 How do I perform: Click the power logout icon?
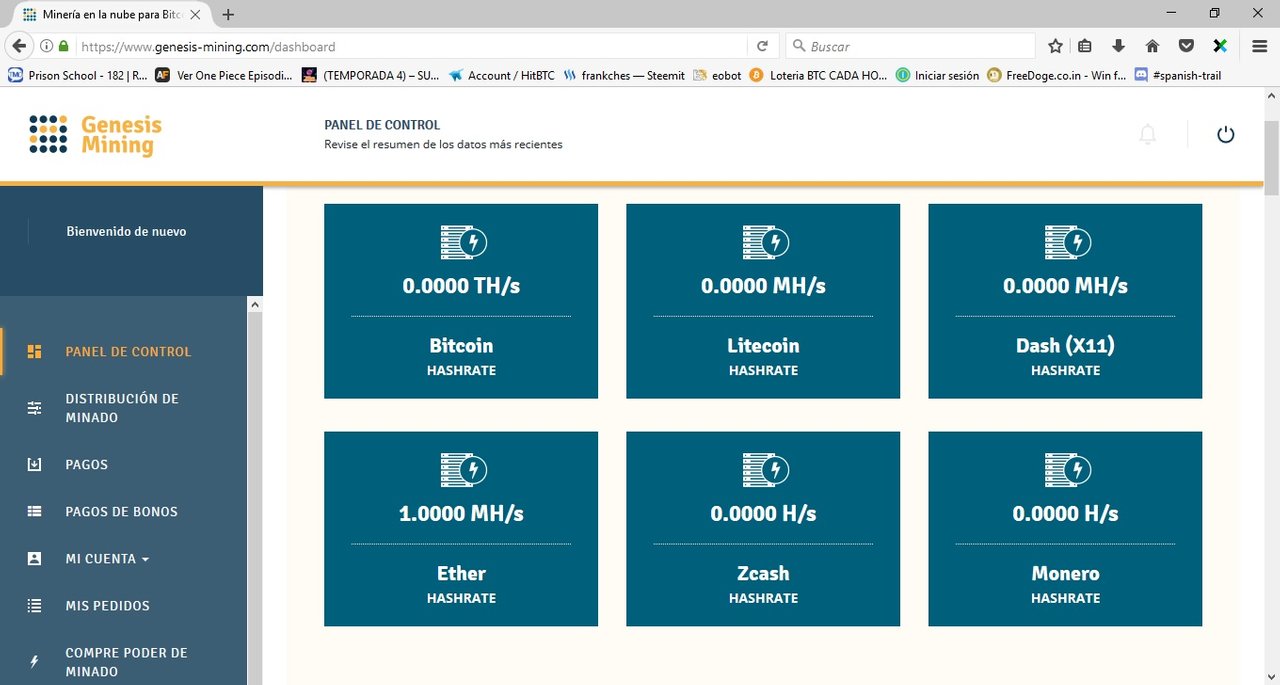(x=1225, y=134)
